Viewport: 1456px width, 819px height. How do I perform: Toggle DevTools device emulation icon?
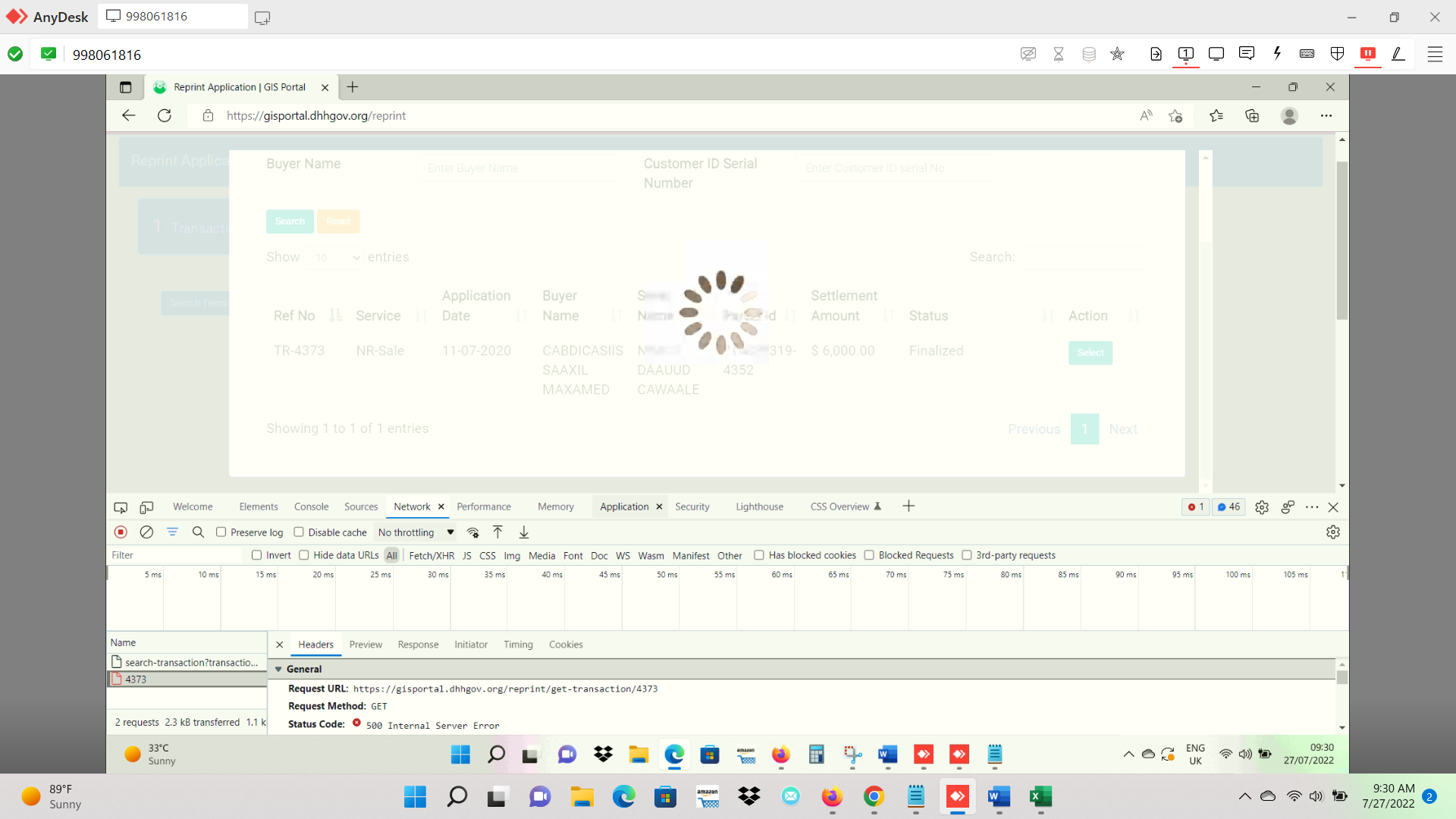147,507
